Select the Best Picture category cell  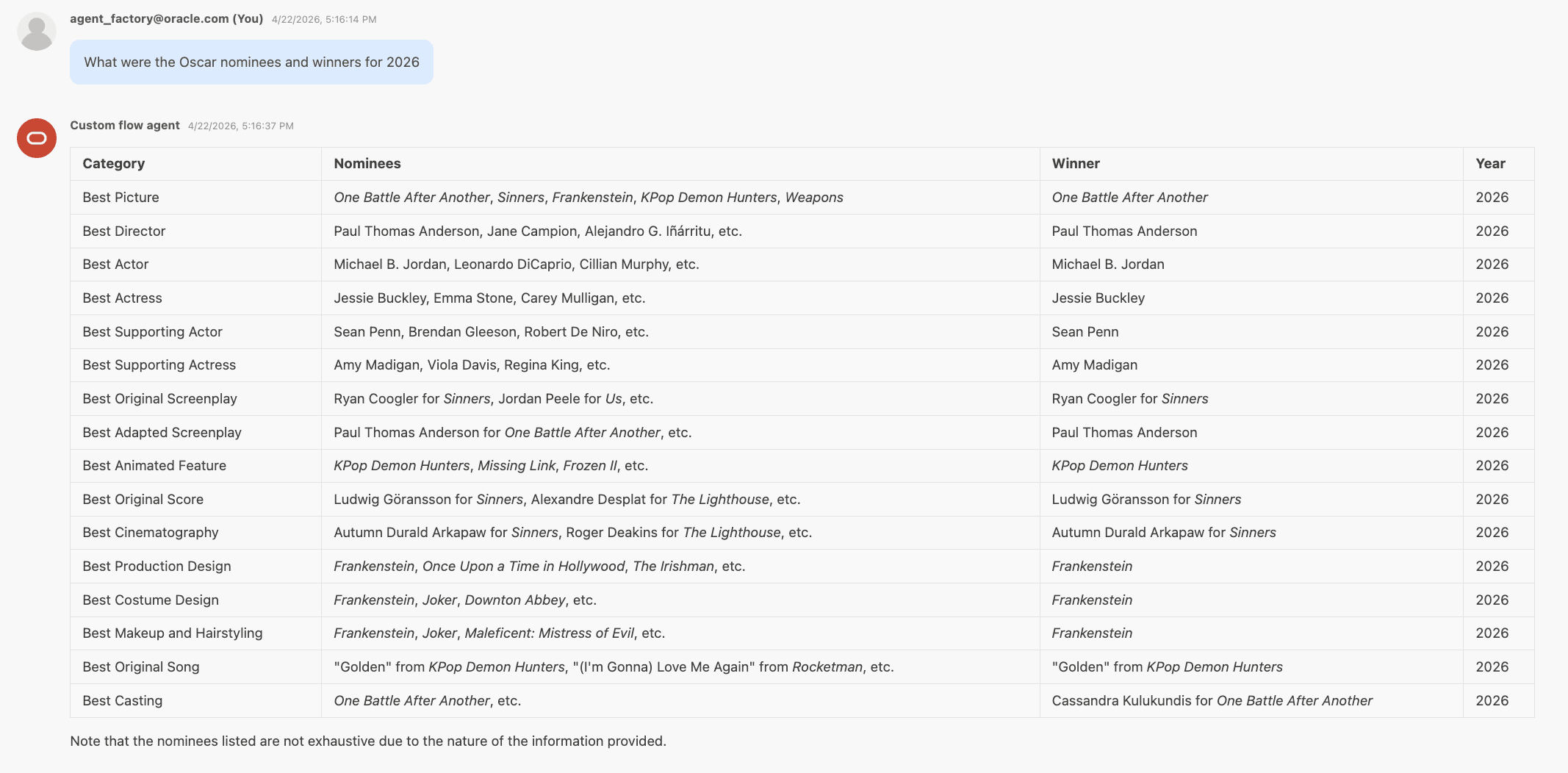point(195,198)
